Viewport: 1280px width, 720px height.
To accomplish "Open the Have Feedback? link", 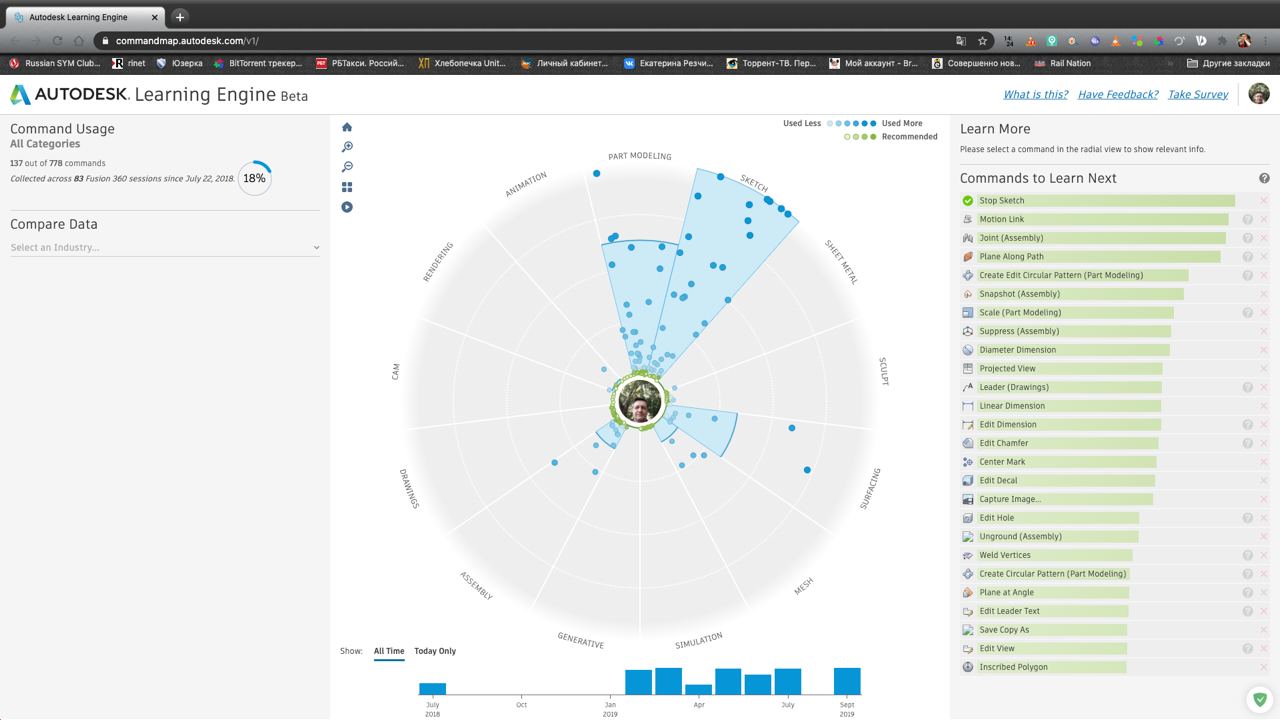I will [1118, 94].
